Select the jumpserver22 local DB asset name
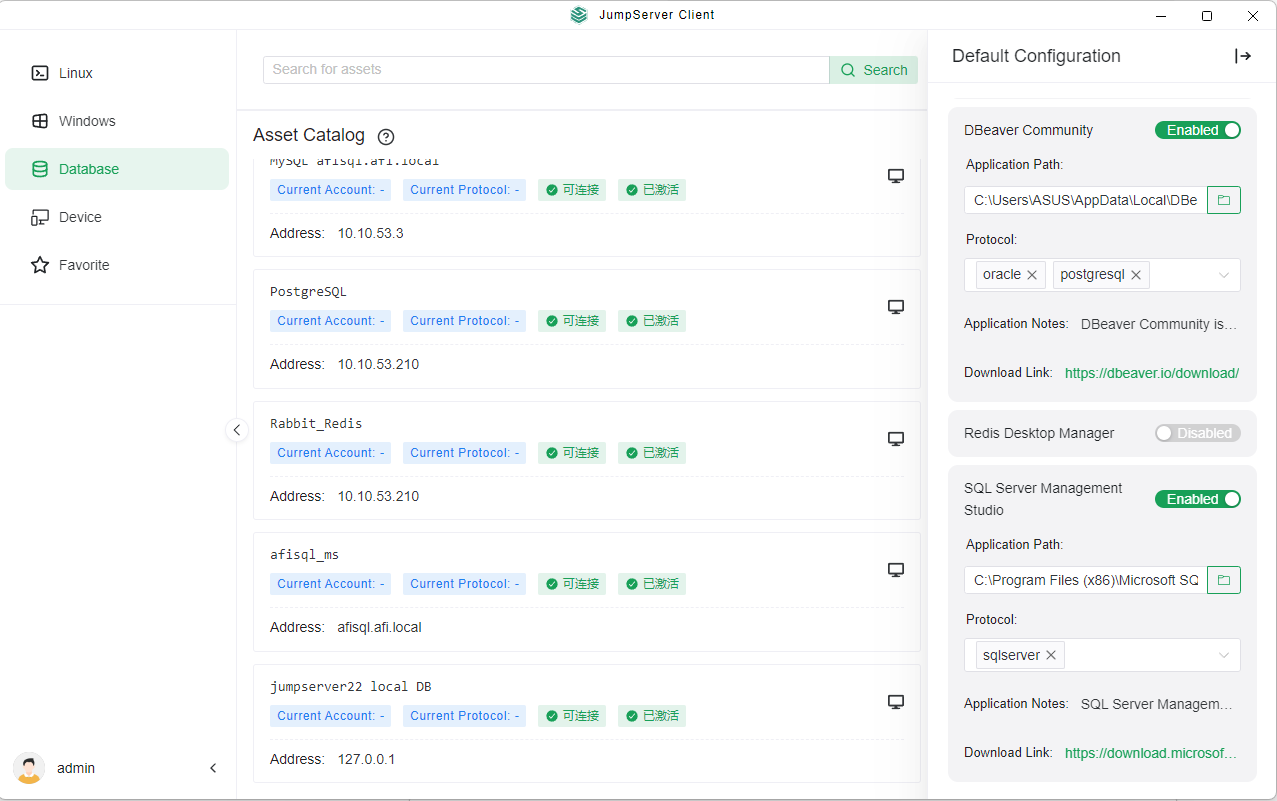The height and width of the screenshot is (801, 1277). (x=351, y=687)
